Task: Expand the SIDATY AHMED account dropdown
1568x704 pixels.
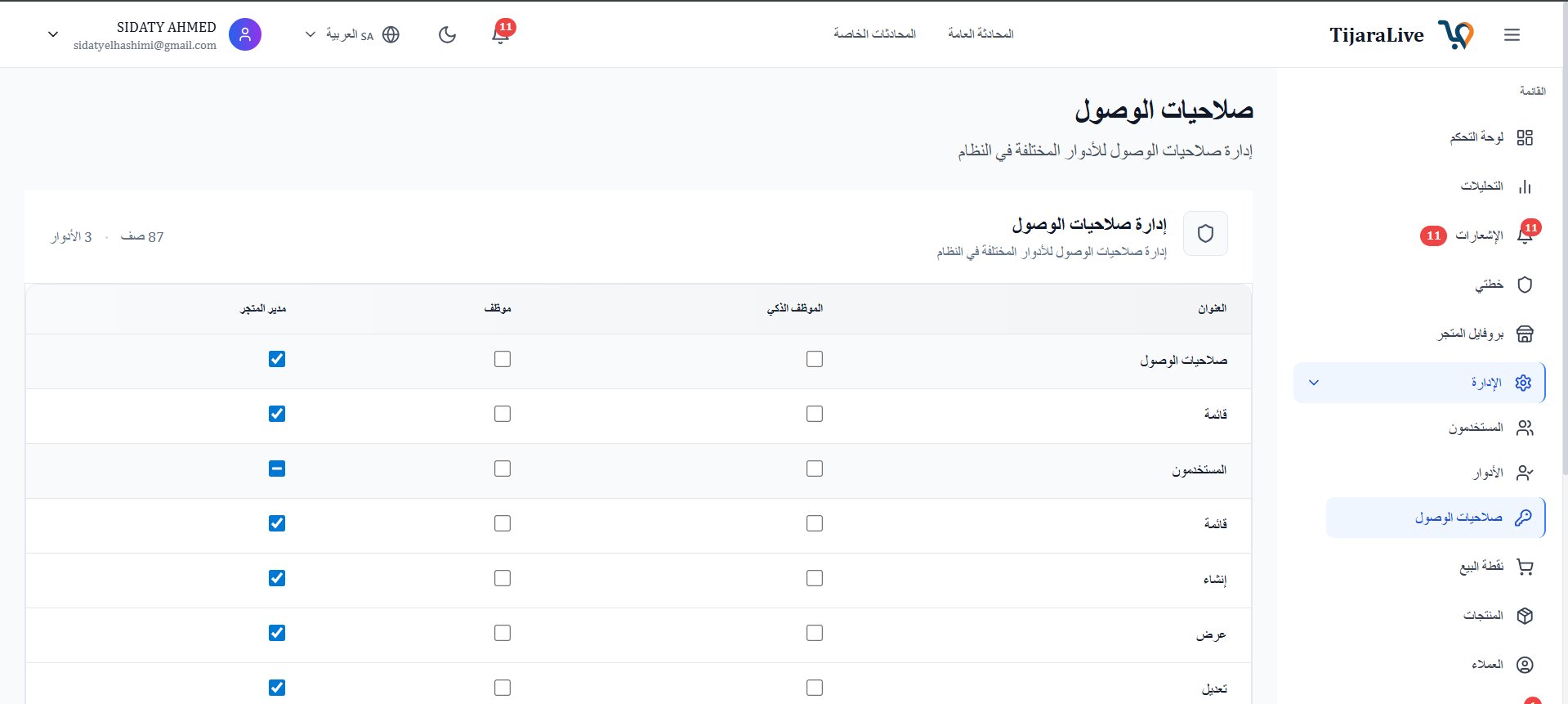Action: click(x=52, y=34)
